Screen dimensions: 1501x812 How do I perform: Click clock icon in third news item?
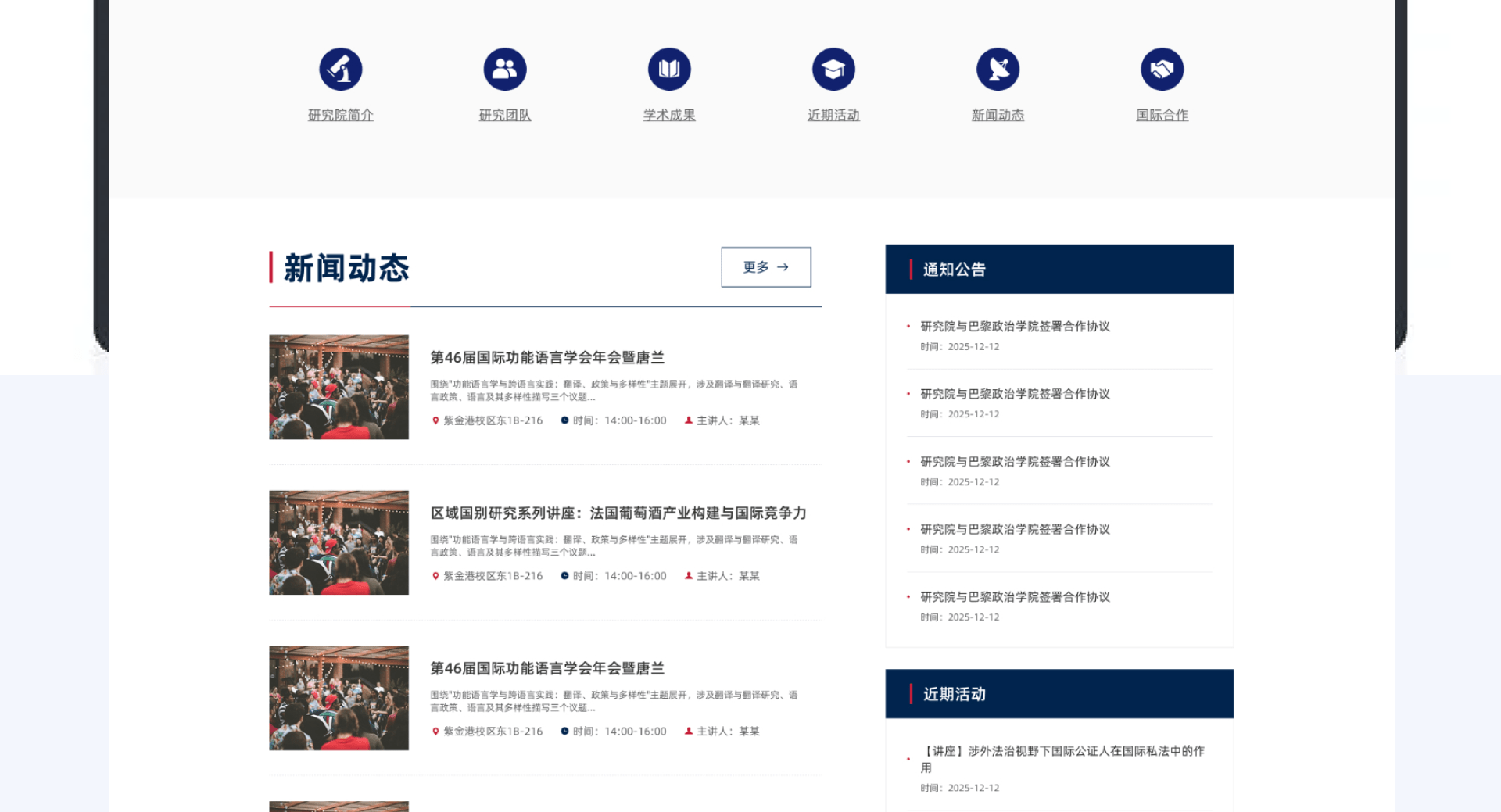coord(564,732)
